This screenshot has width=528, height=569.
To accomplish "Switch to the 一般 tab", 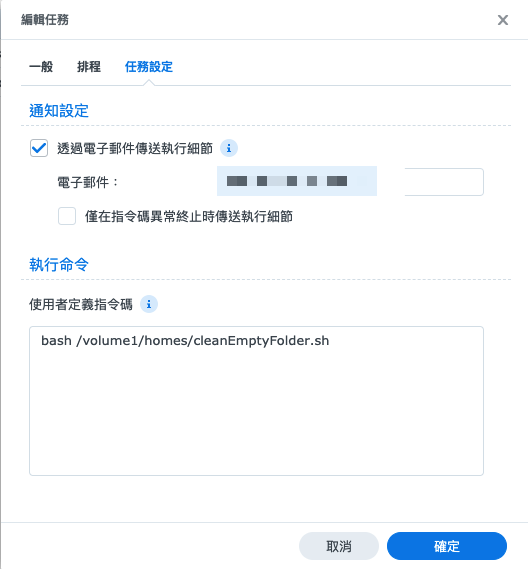I will click(x=41, y=67).
